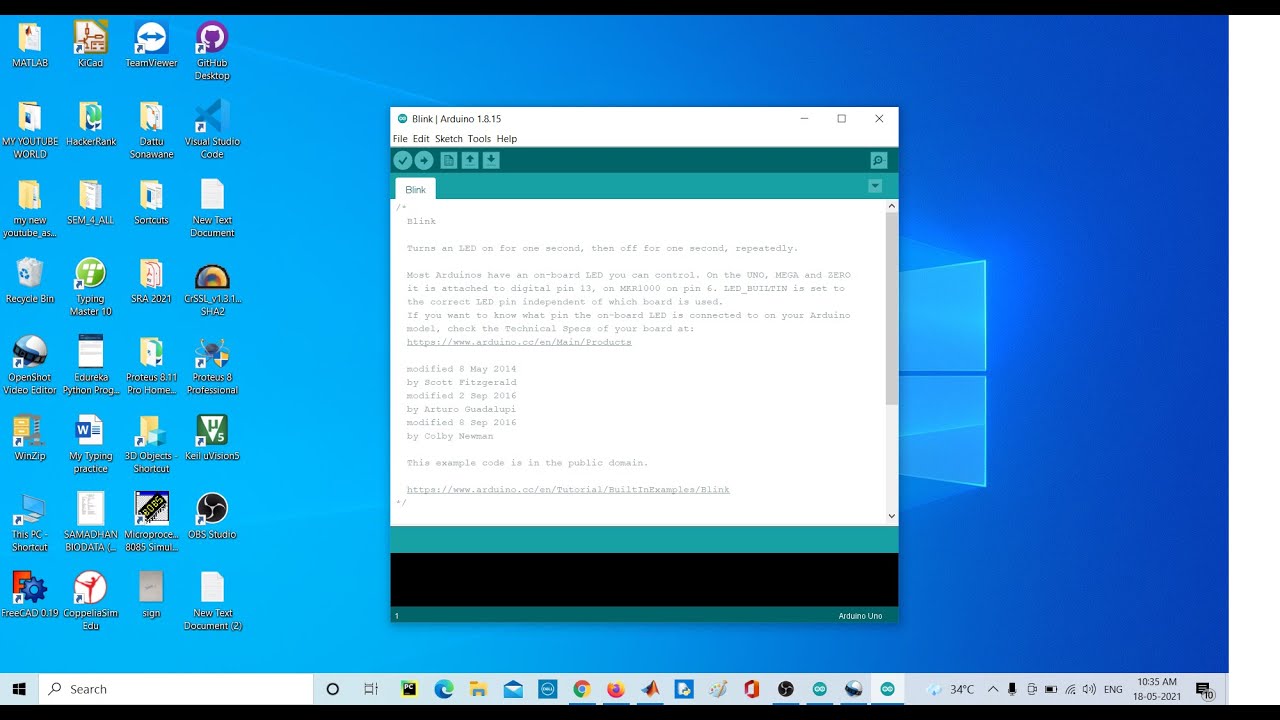Open Microsoft Edge from the taskbar
1280x720 pixels.
point(444,689)
